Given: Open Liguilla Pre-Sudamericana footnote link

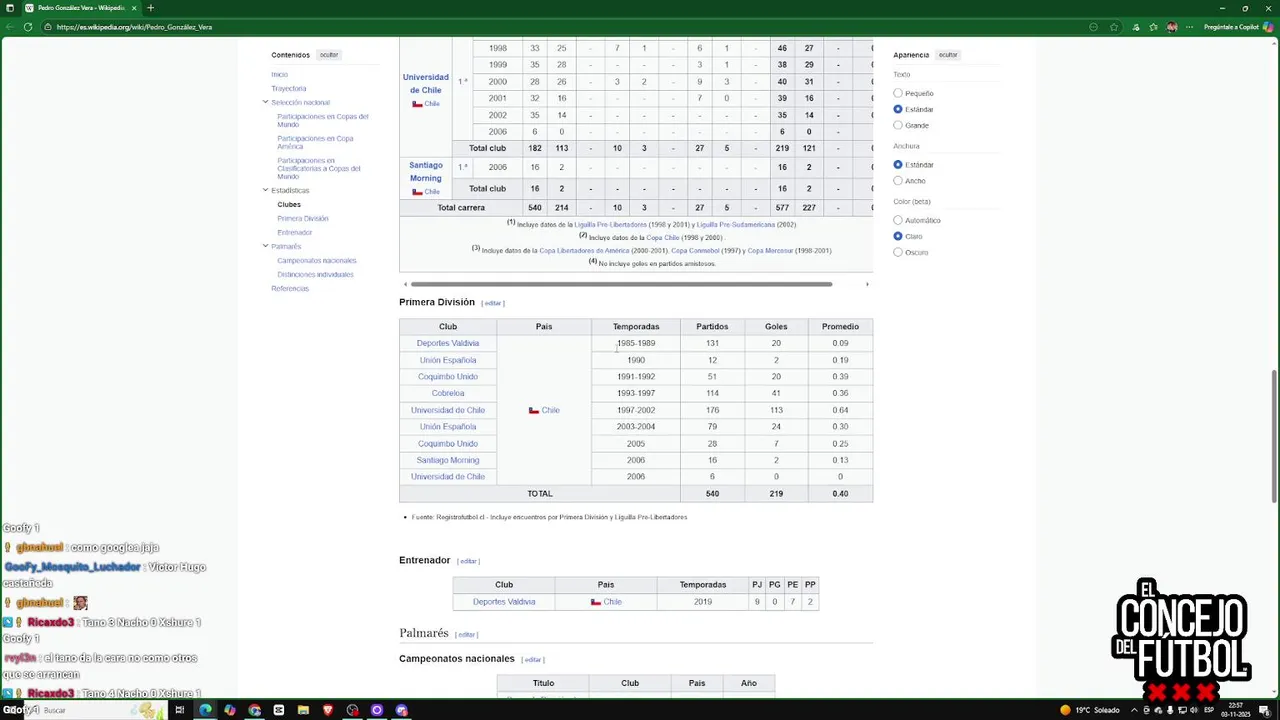Looking at the screenshot, I should coord(736,225).
